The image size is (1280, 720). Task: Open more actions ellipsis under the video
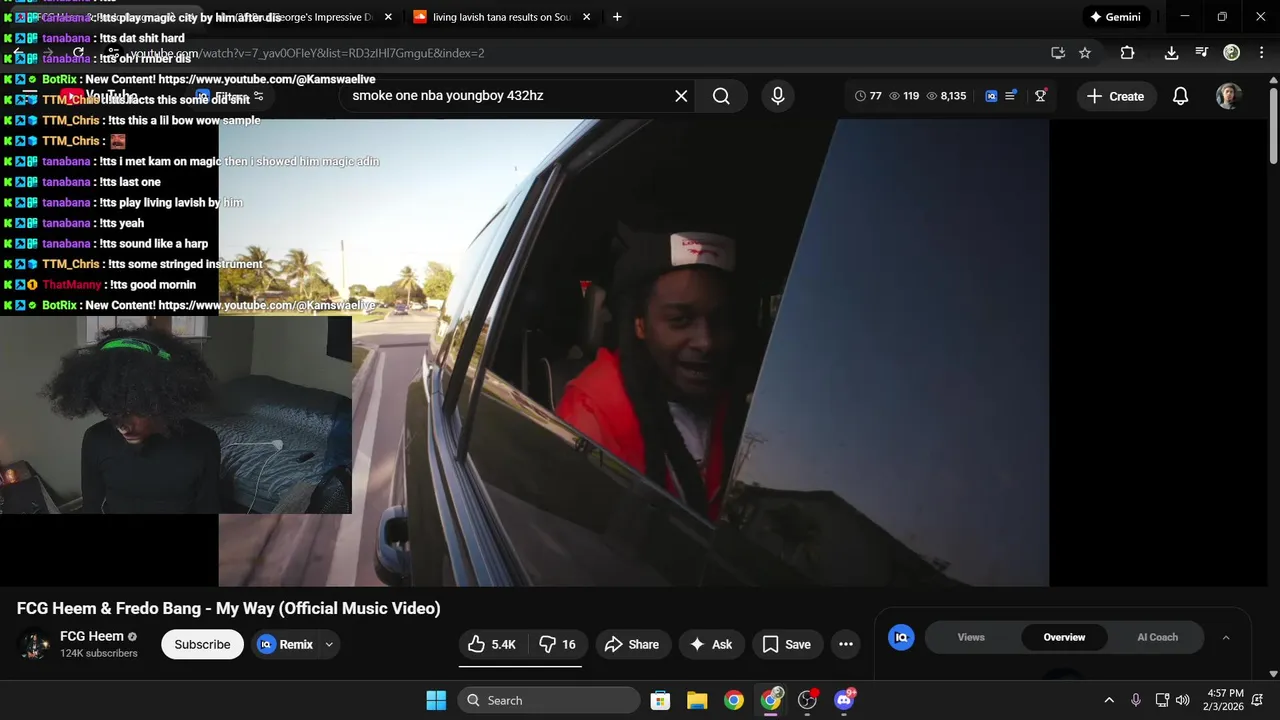point(846,645)
